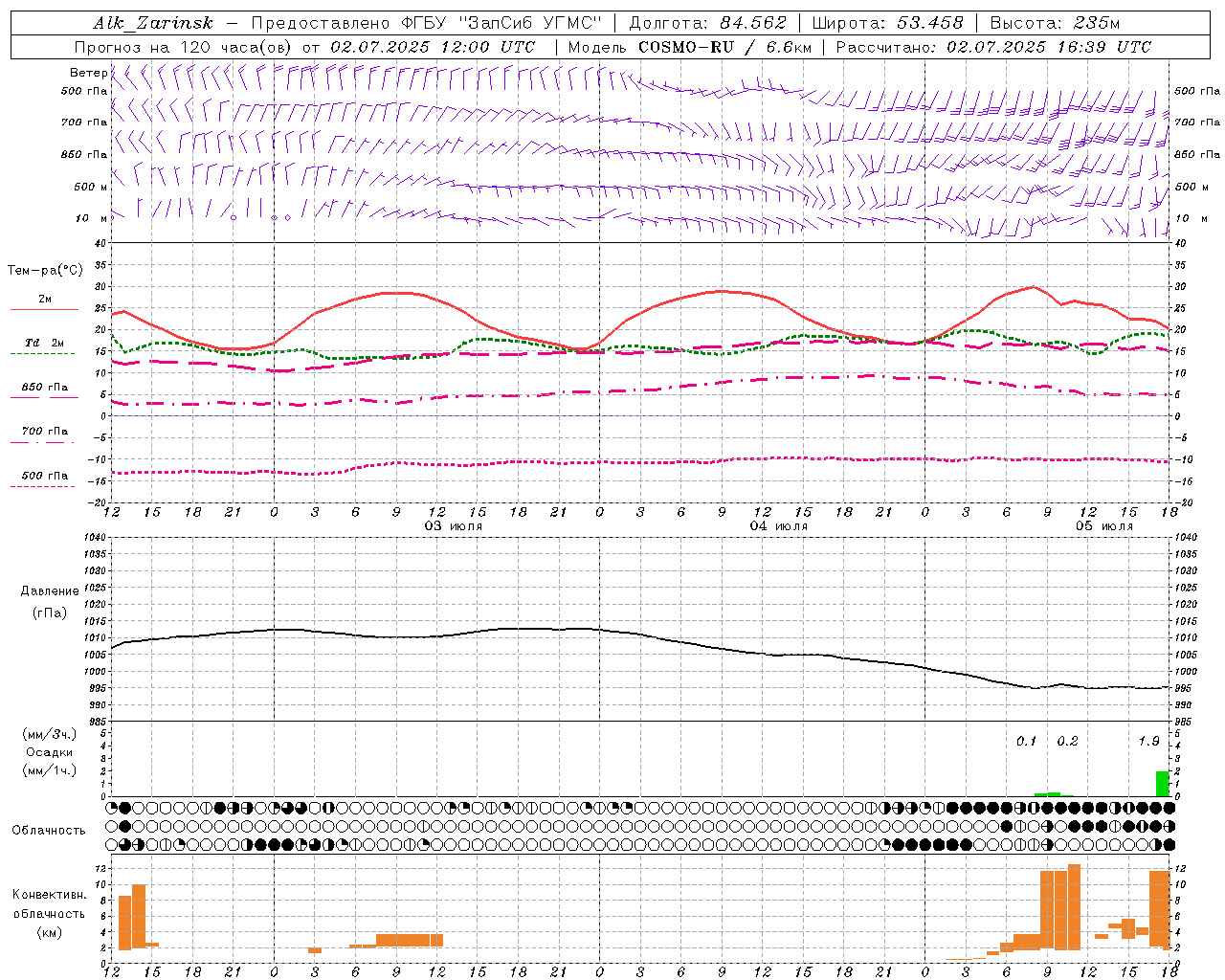
Task: Click the Модель COSMO-RU / 6.6км label
Action: (x=689, y=47)
